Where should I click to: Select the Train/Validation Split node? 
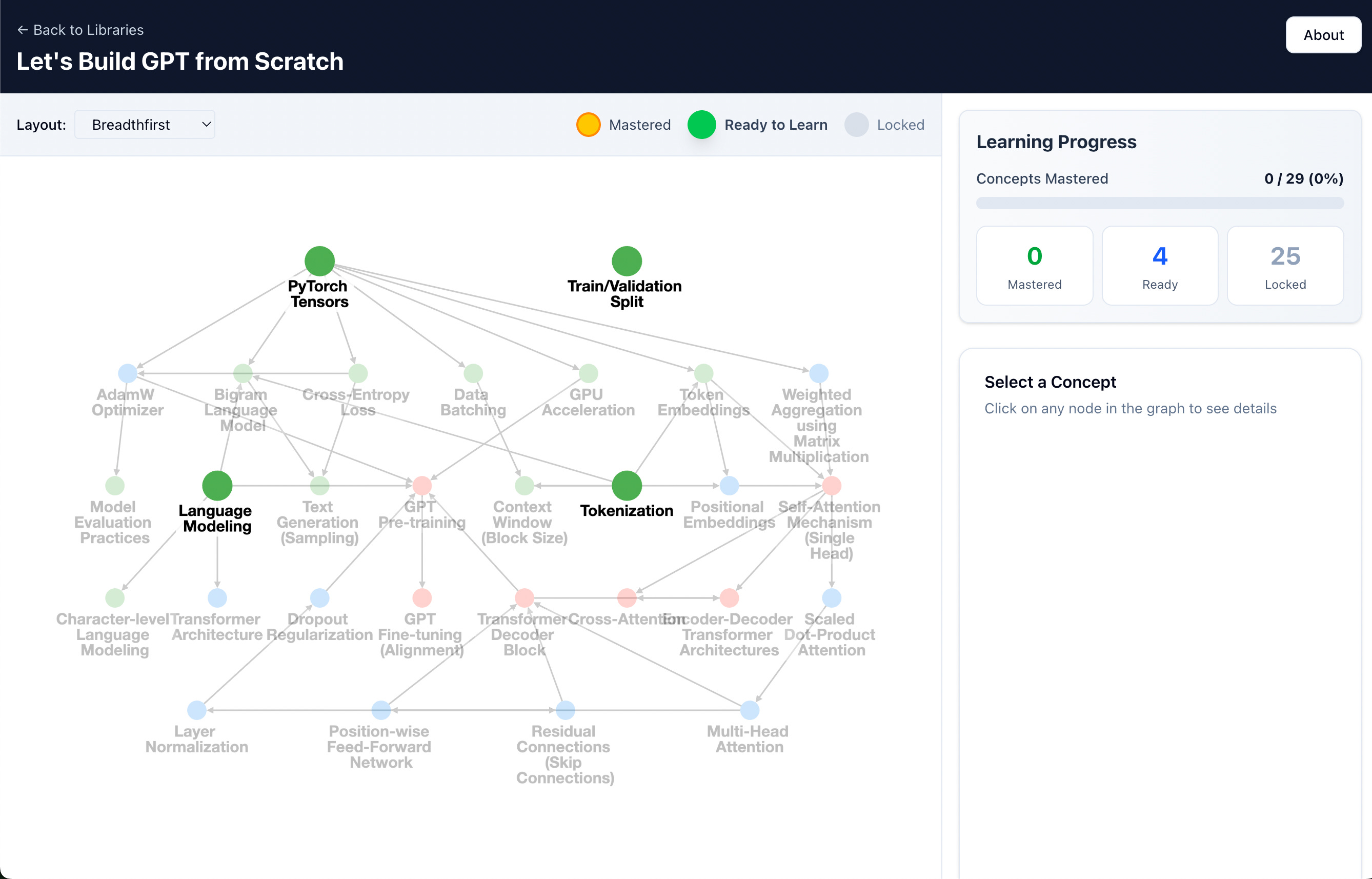click(627, 261)
